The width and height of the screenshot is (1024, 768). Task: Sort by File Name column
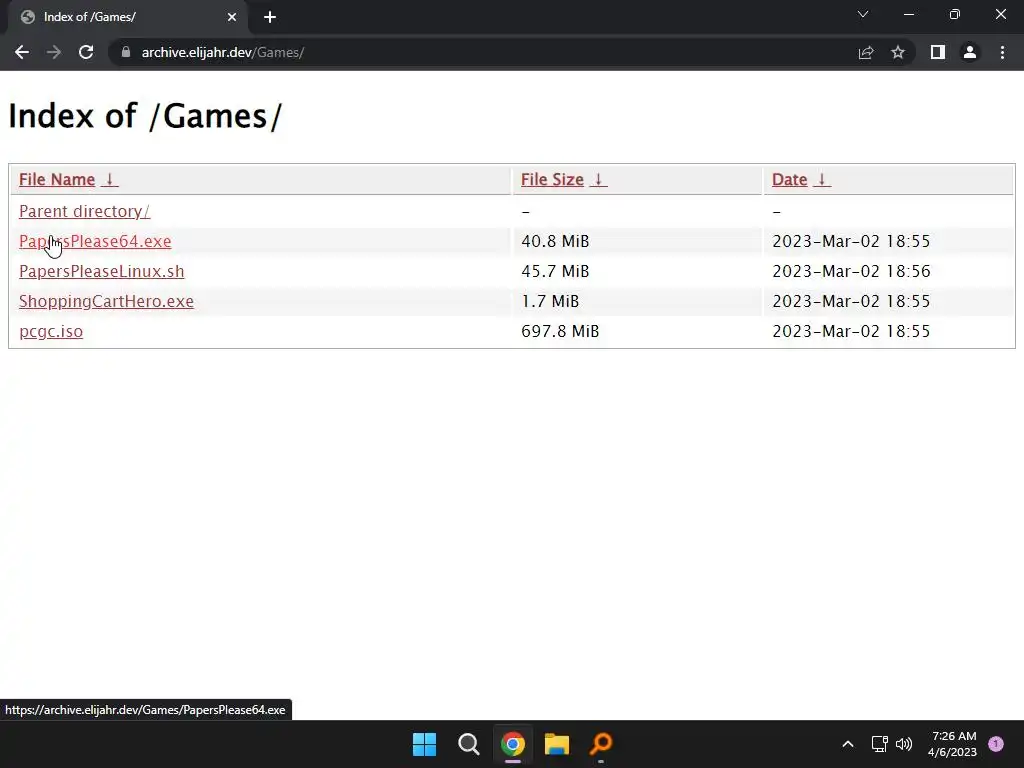[57, 180]
